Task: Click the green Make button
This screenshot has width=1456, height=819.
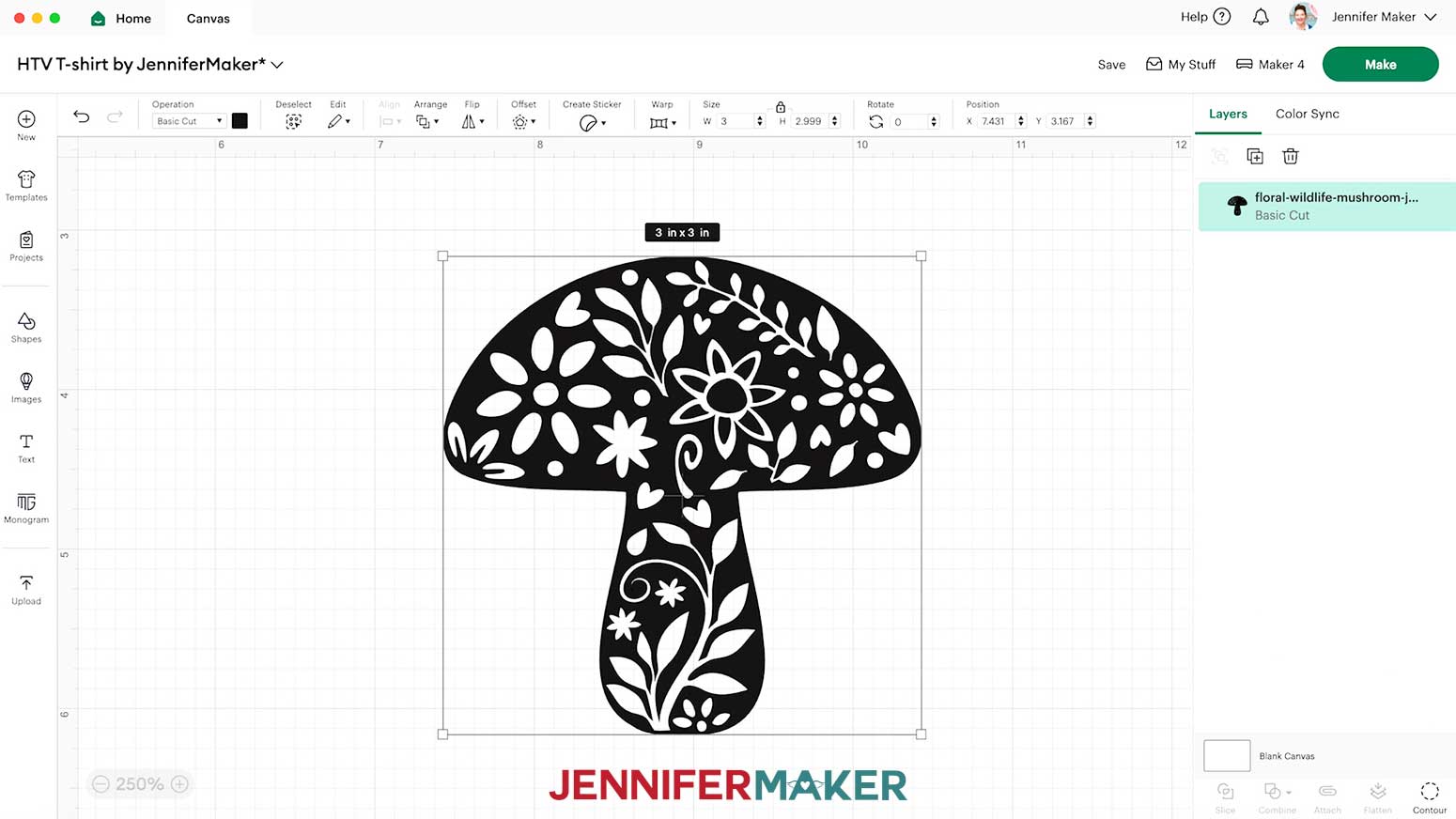Action: [x=1381, y=64]
